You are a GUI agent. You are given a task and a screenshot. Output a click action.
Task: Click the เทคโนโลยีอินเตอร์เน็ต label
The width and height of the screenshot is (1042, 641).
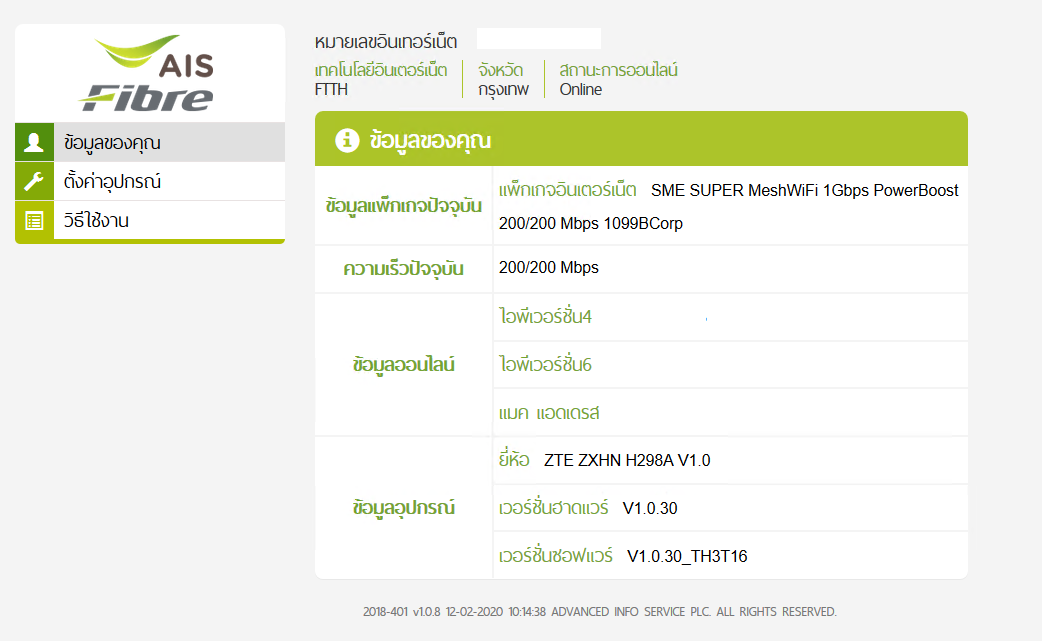(381, 70)
